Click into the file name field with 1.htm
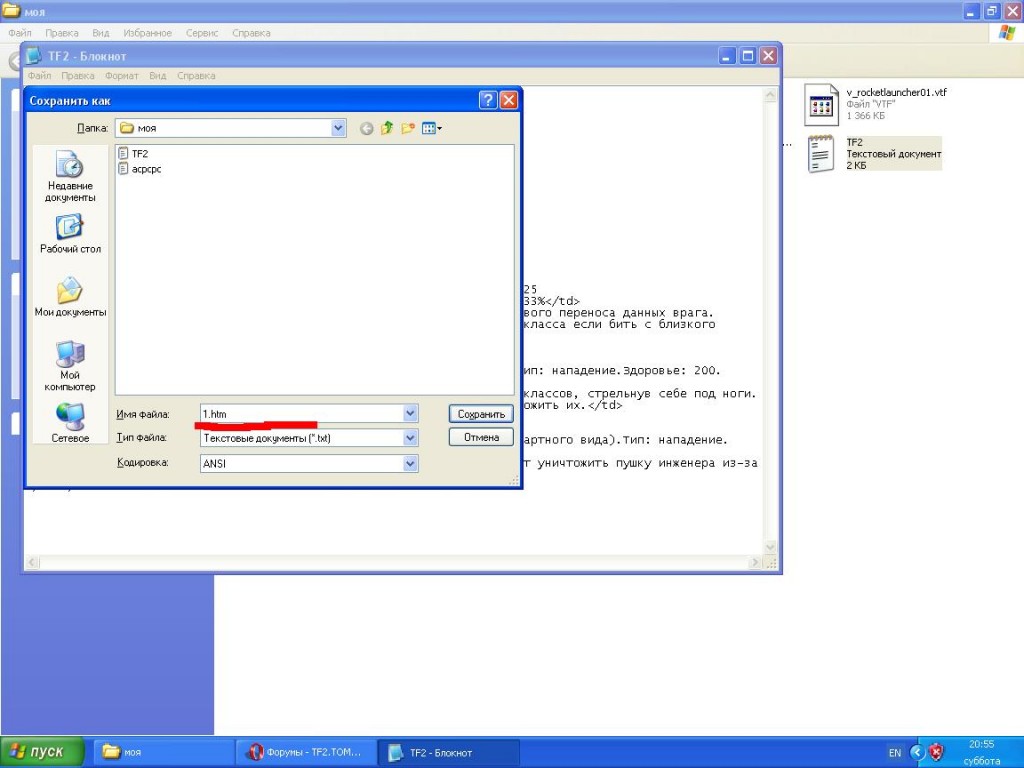This screenshot has width=1024, height=768. pos(301,413)
